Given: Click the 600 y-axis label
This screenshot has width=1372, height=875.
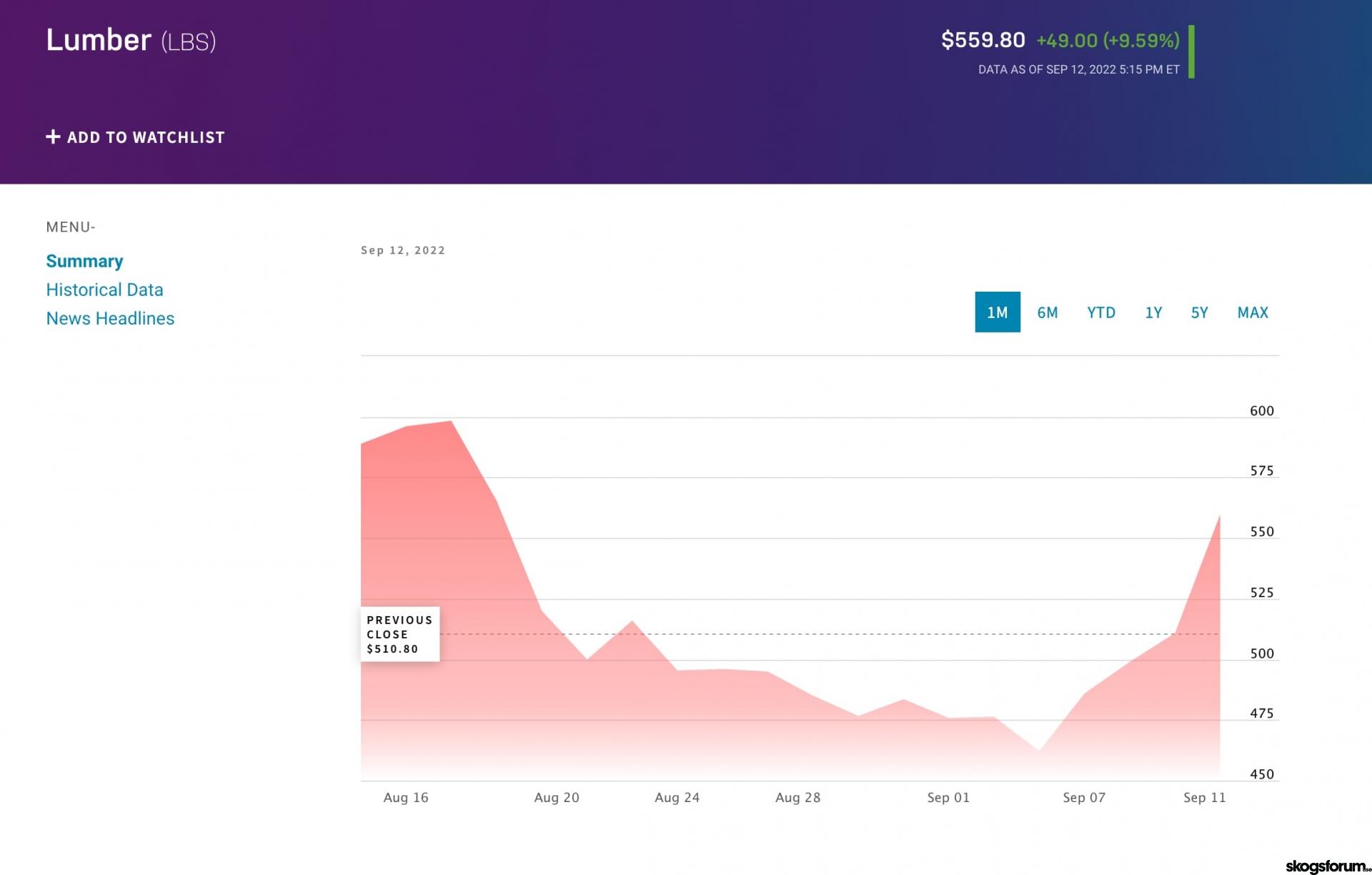Looking at the screenshot, I should pyautogui.click(x=1262, y=411).
